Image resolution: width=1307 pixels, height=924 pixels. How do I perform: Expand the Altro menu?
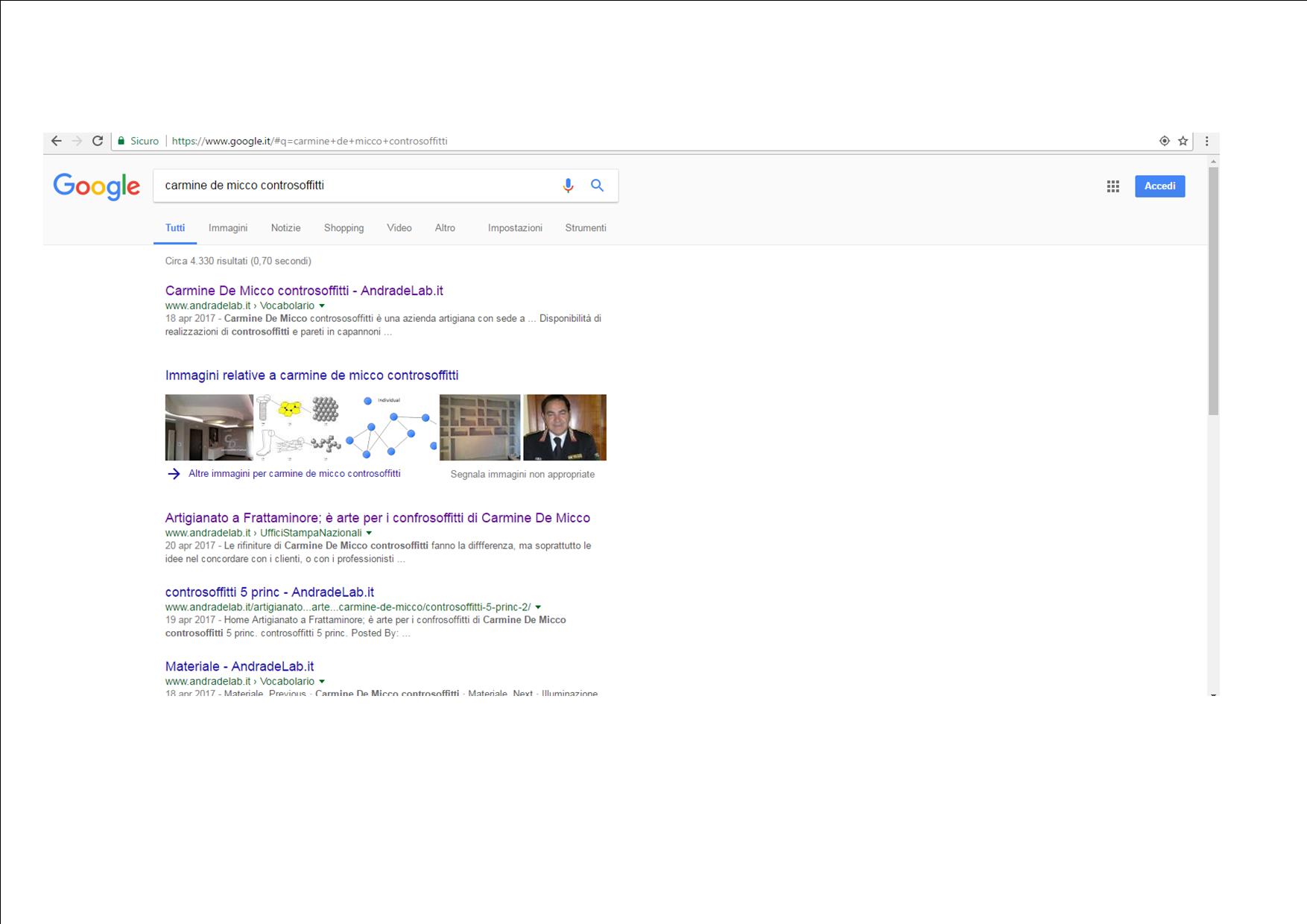pyautogui.click(x=445, y=228)
